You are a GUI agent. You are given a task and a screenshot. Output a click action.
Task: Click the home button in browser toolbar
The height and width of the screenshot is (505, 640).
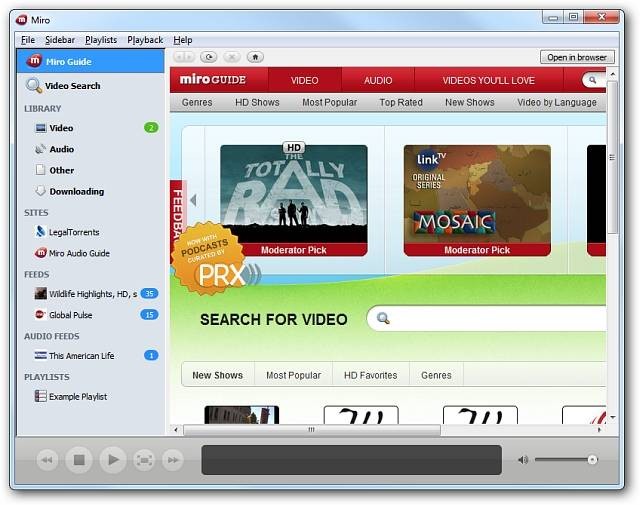[x=256, y=57]
